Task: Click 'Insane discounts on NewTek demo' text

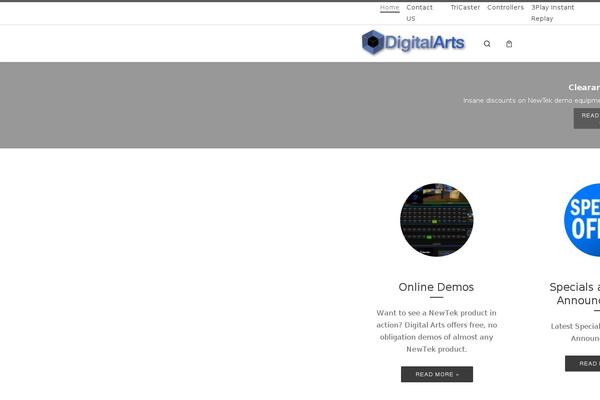Action: tap(532, 100)
